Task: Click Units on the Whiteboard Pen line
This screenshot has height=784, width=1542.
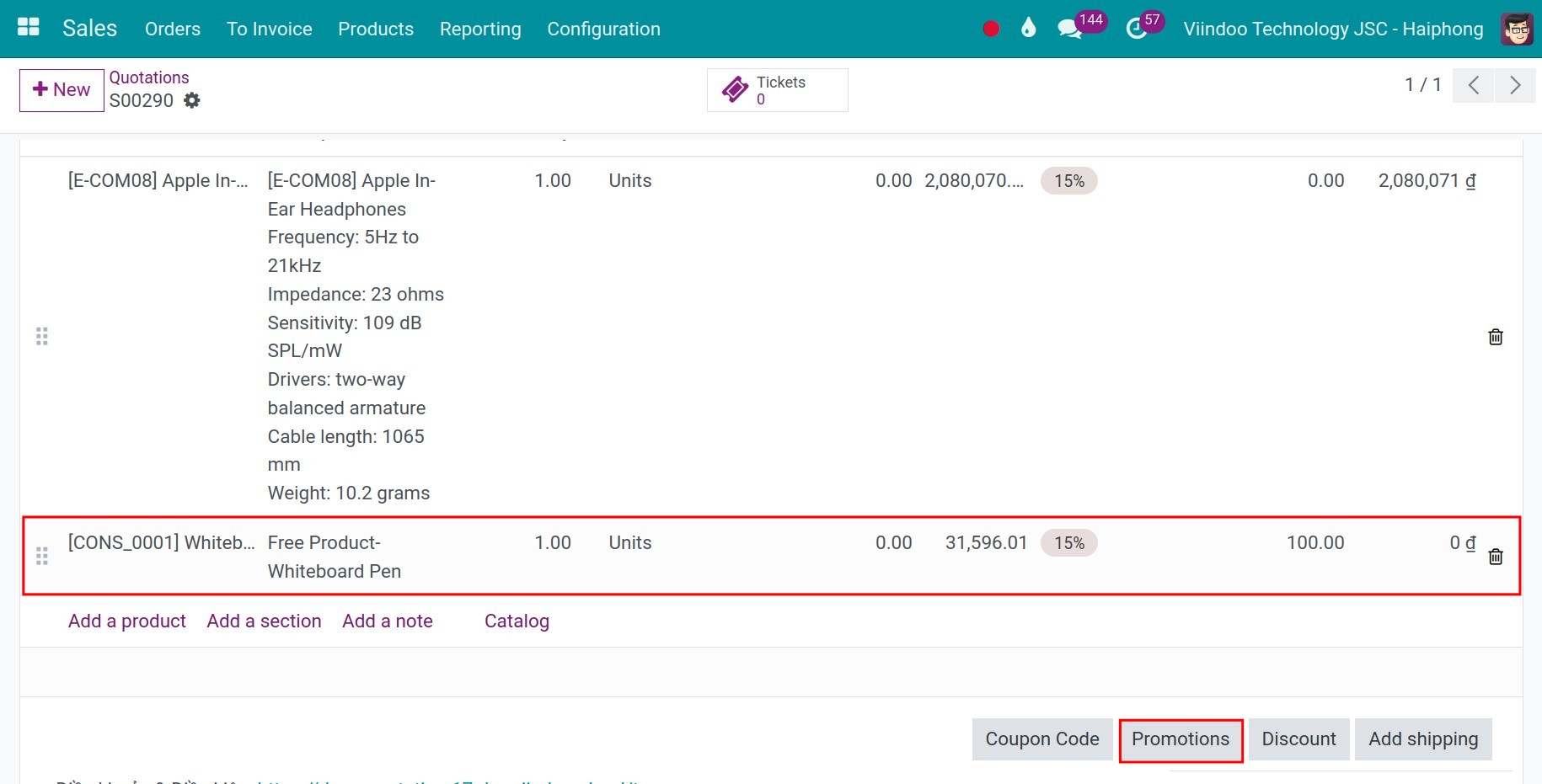Action: pos(630,543)
